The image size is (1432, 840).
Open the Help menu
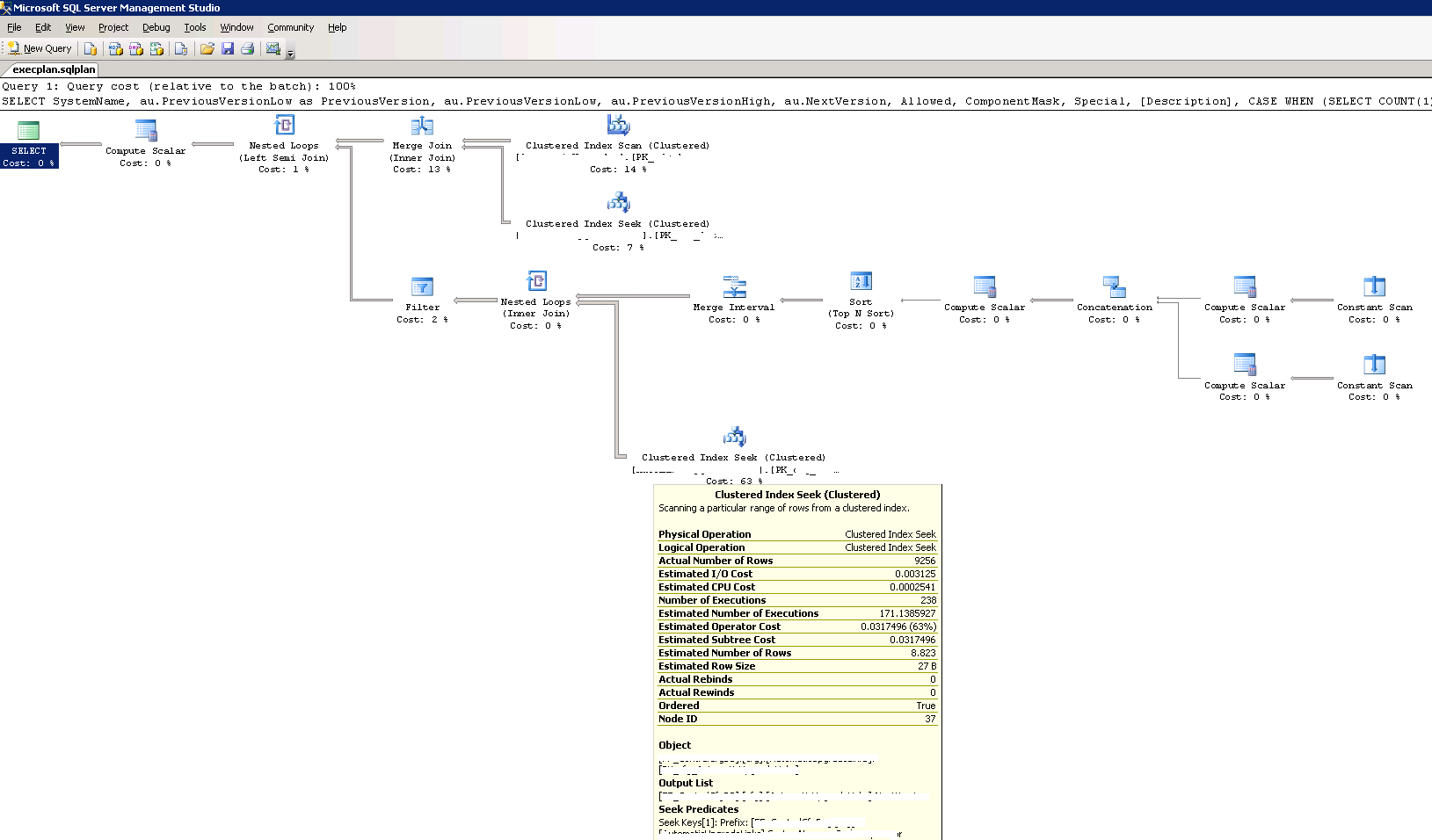(338, 27)
